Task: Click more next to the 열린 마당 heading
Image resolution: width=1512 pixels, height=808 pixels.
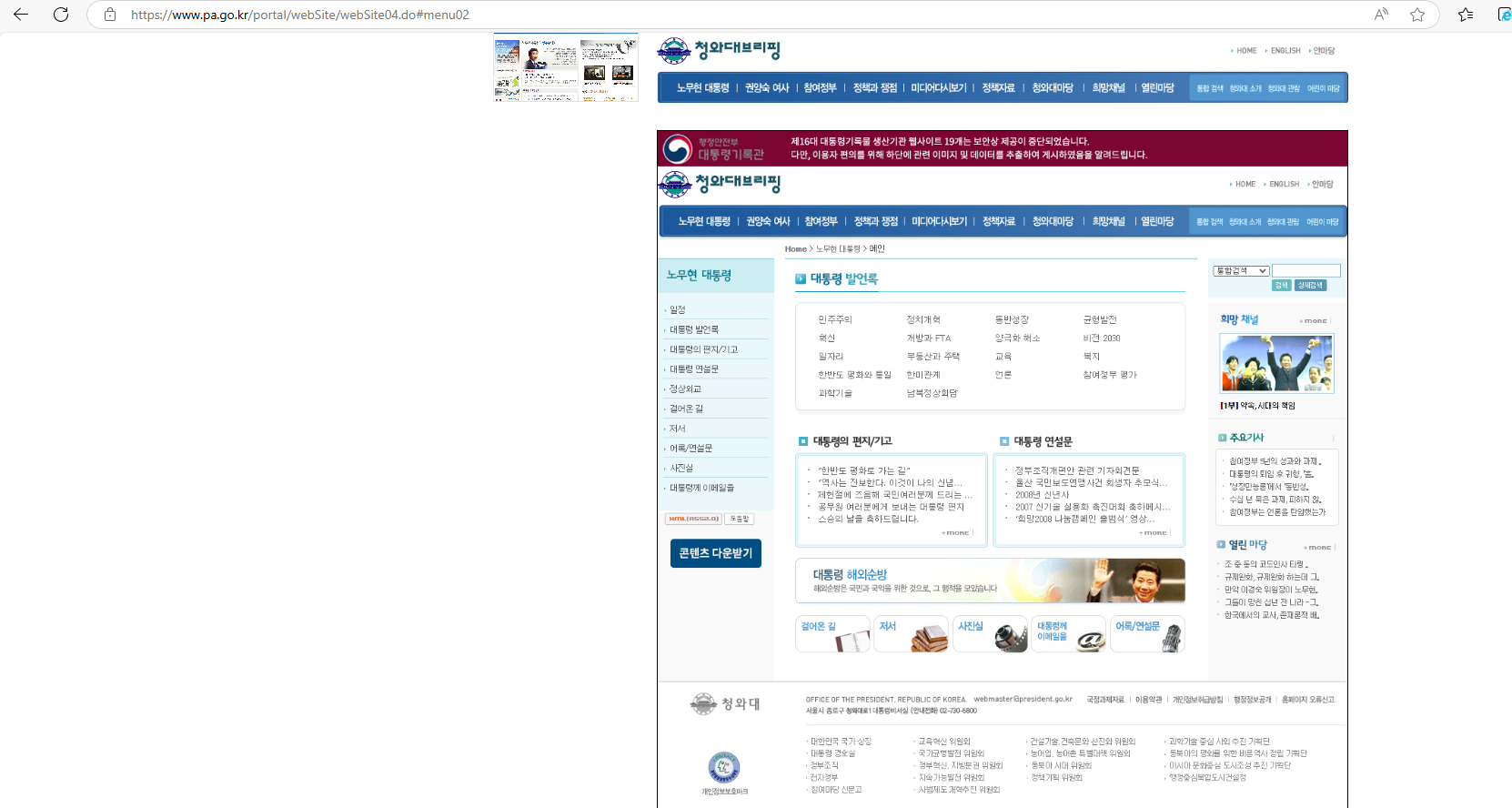Action: pyautogui.click(x=1317, y=548)
